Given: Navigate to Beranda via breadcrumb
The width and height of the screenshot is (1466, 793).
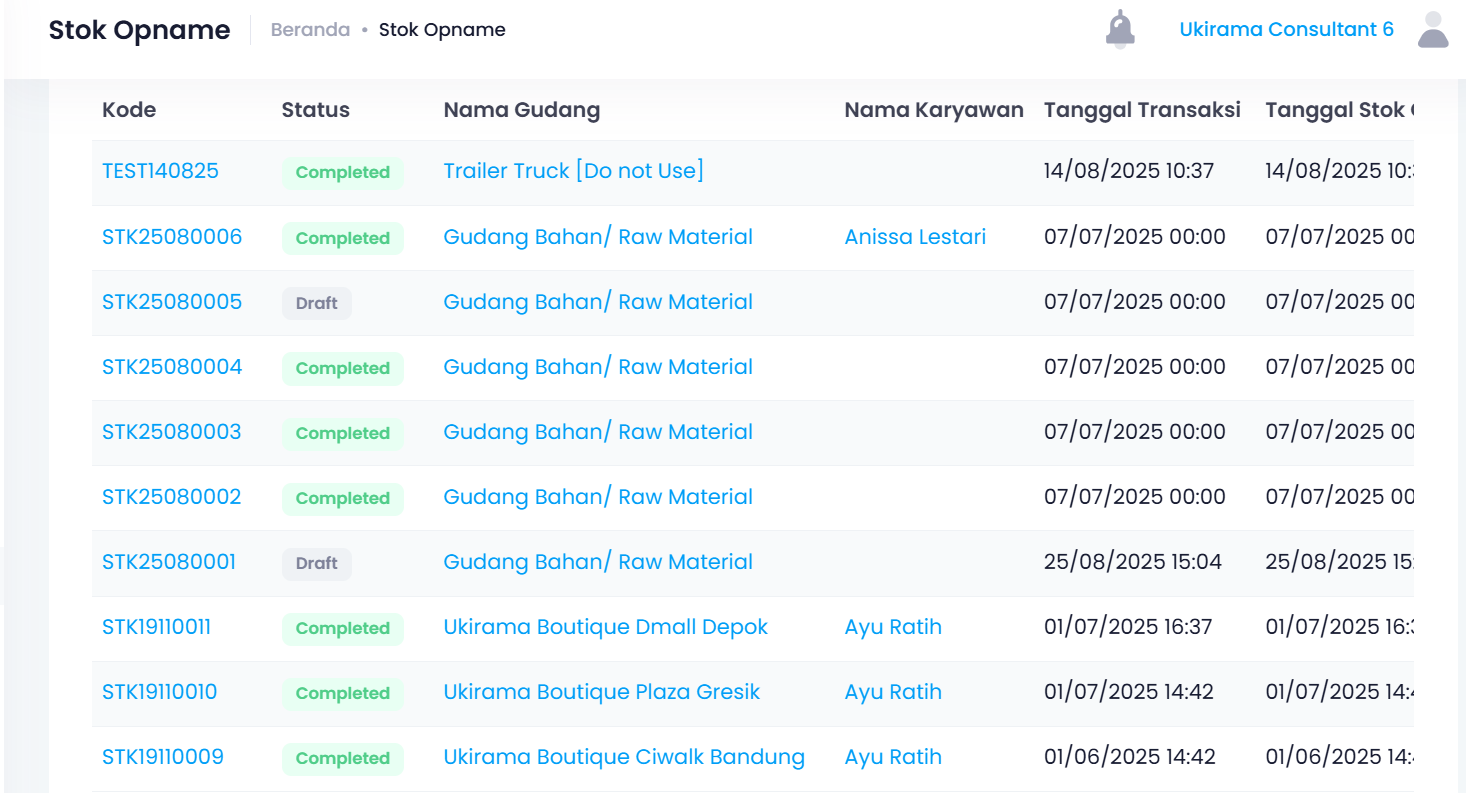Looking at the screenshot, I should point(309,29).
